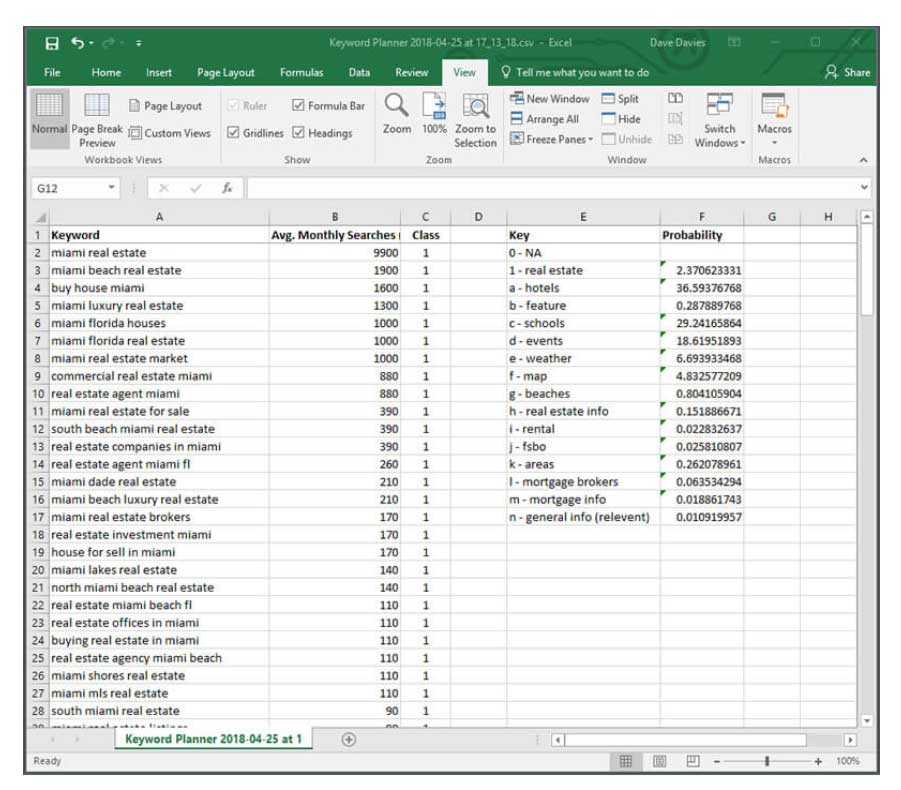Click the formula bar input area
This screenshot has width=901, height=790.
click(552, 188)
